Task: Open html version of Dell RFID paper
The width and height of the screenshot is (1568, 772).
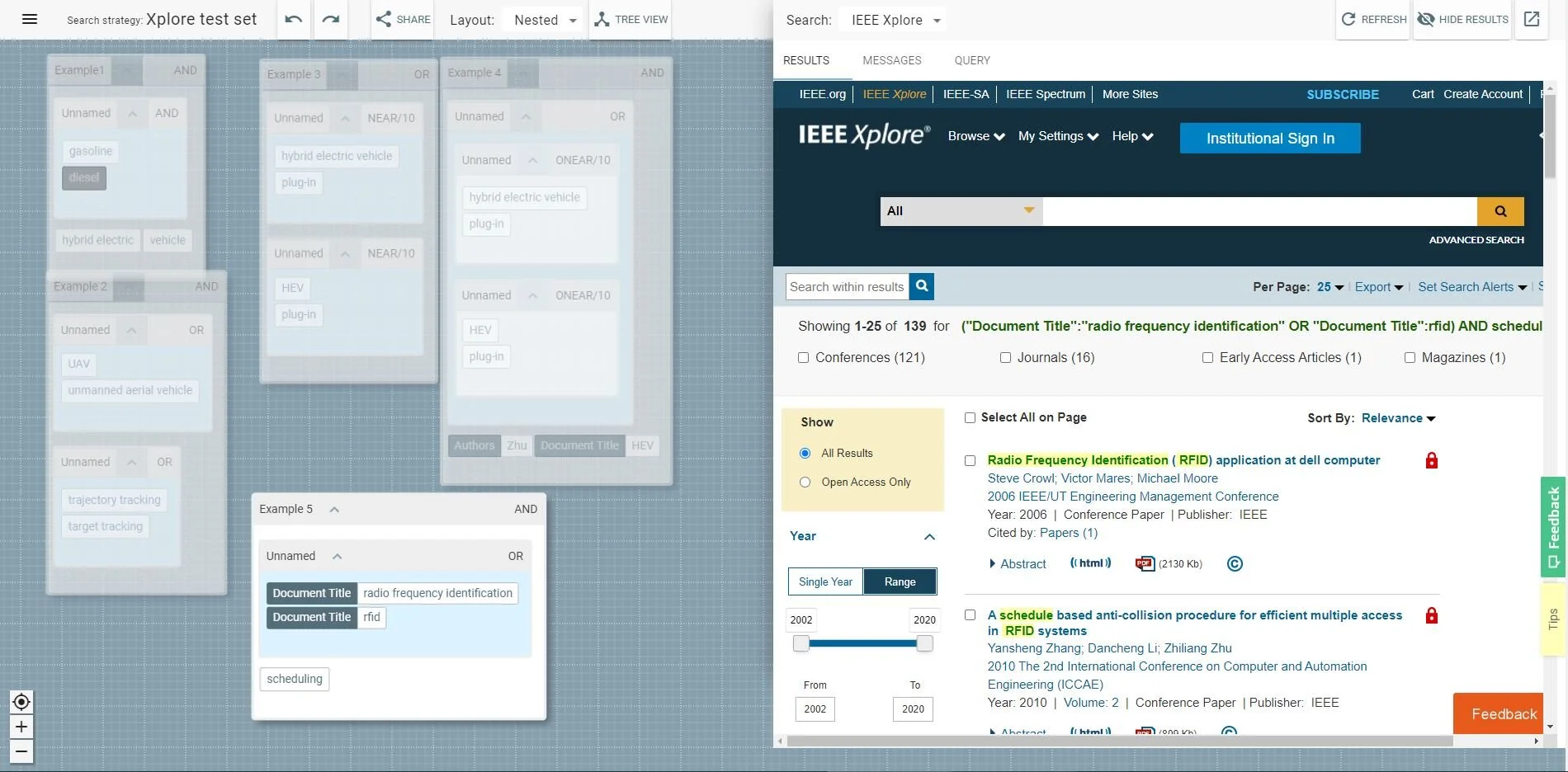Action: (1090, 563)
